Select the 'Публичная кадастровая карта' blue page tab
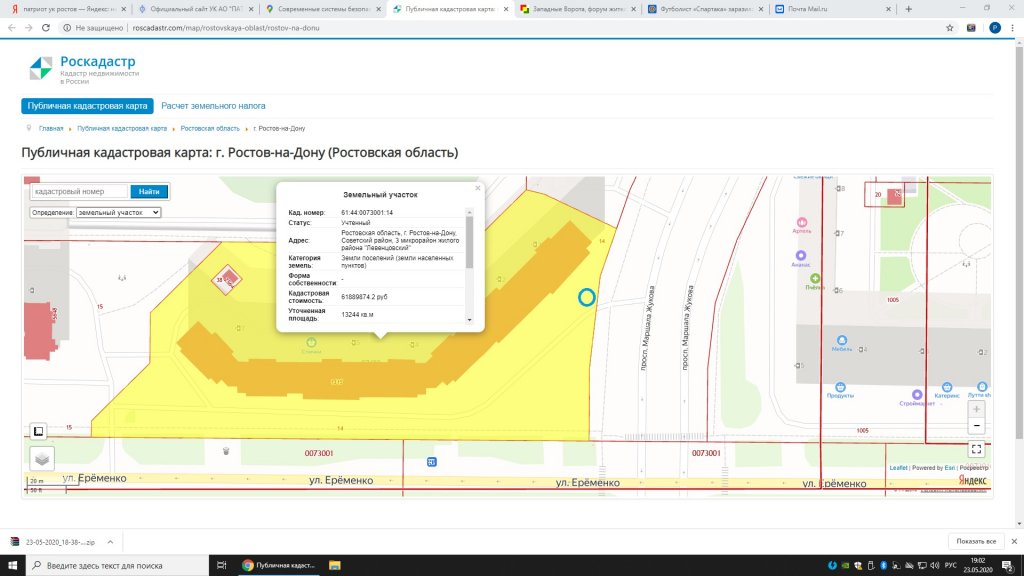Screen dimensions: 1024x576 [88, 106]
